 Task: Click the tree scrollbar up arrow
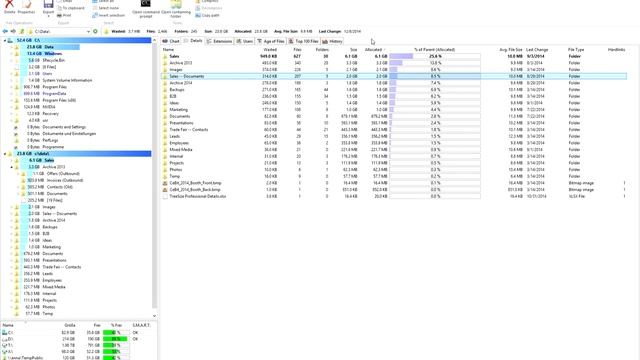(154, 40)
